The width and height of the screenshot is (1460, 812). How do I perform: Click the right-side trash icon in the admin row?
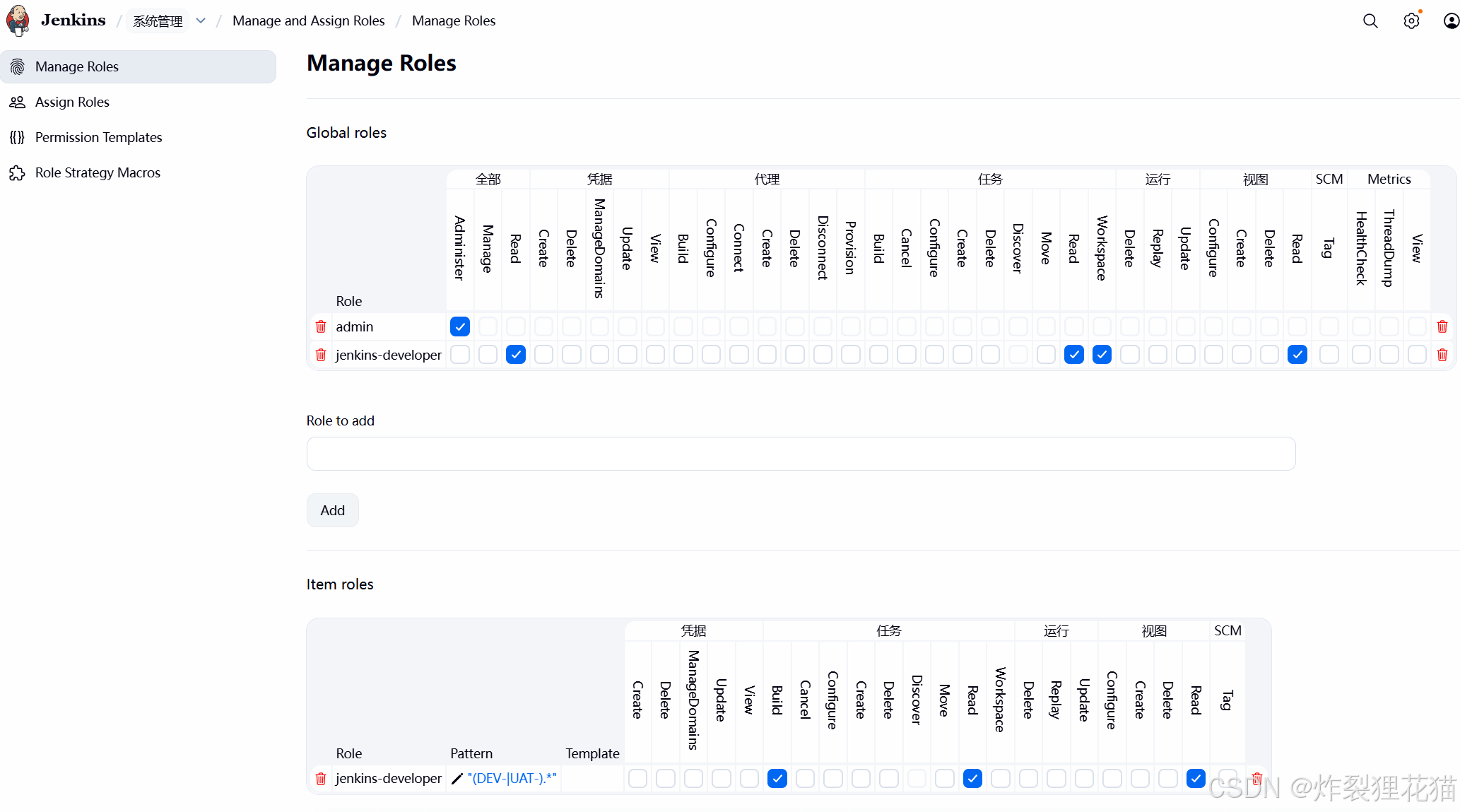coord(1442,326)
